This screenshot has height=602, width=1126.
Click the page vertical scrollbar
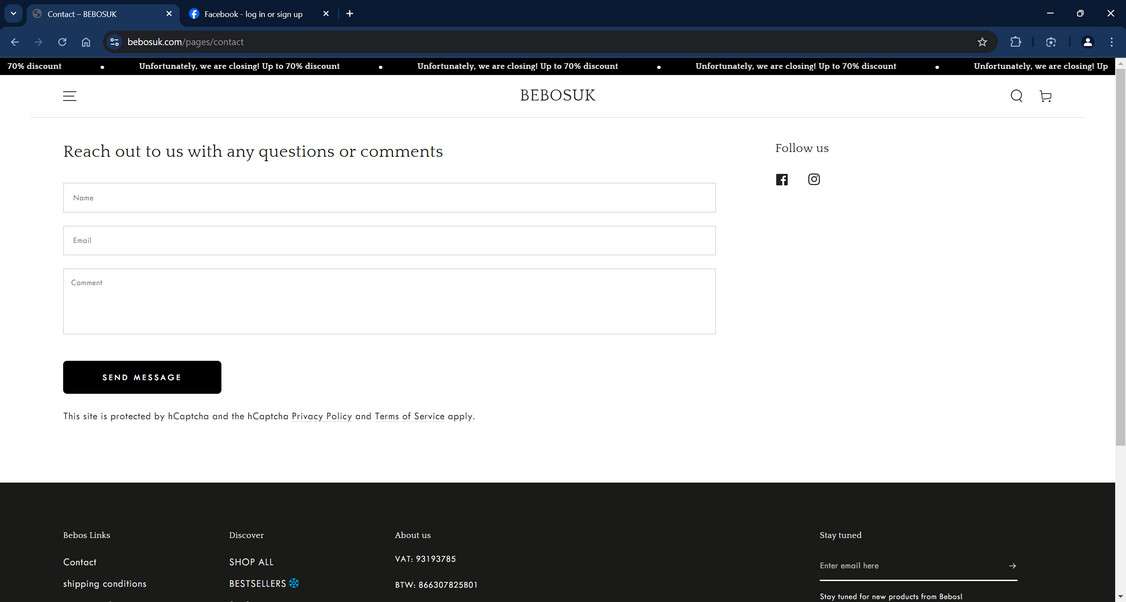1120,257
